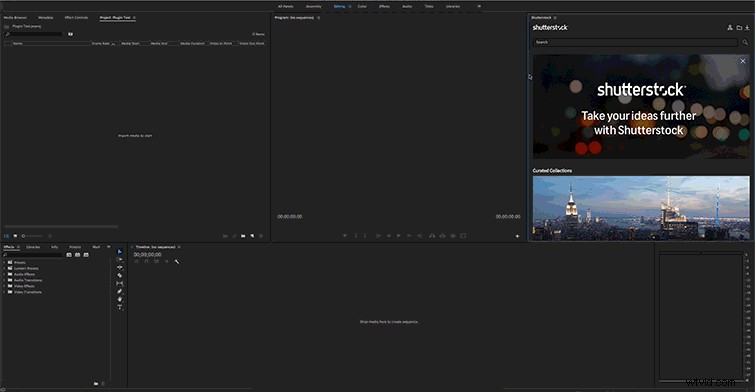Toggle Timeline linked selection button

click(156, 261)
